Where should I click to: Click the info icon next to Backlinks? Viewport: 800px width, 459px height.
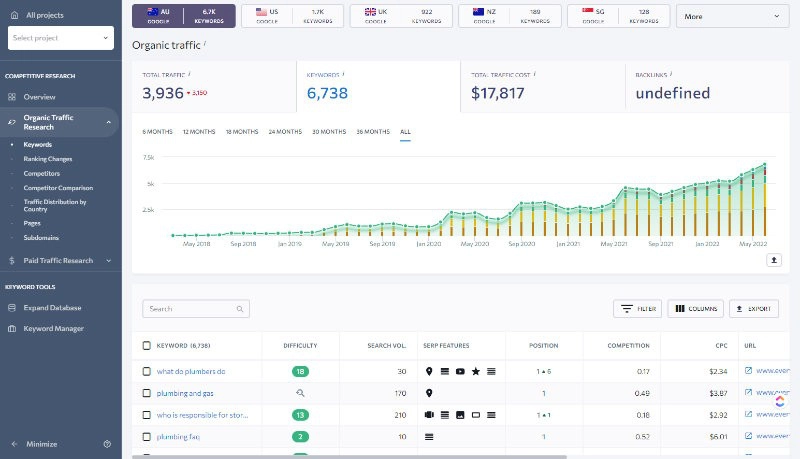(671, 74)
